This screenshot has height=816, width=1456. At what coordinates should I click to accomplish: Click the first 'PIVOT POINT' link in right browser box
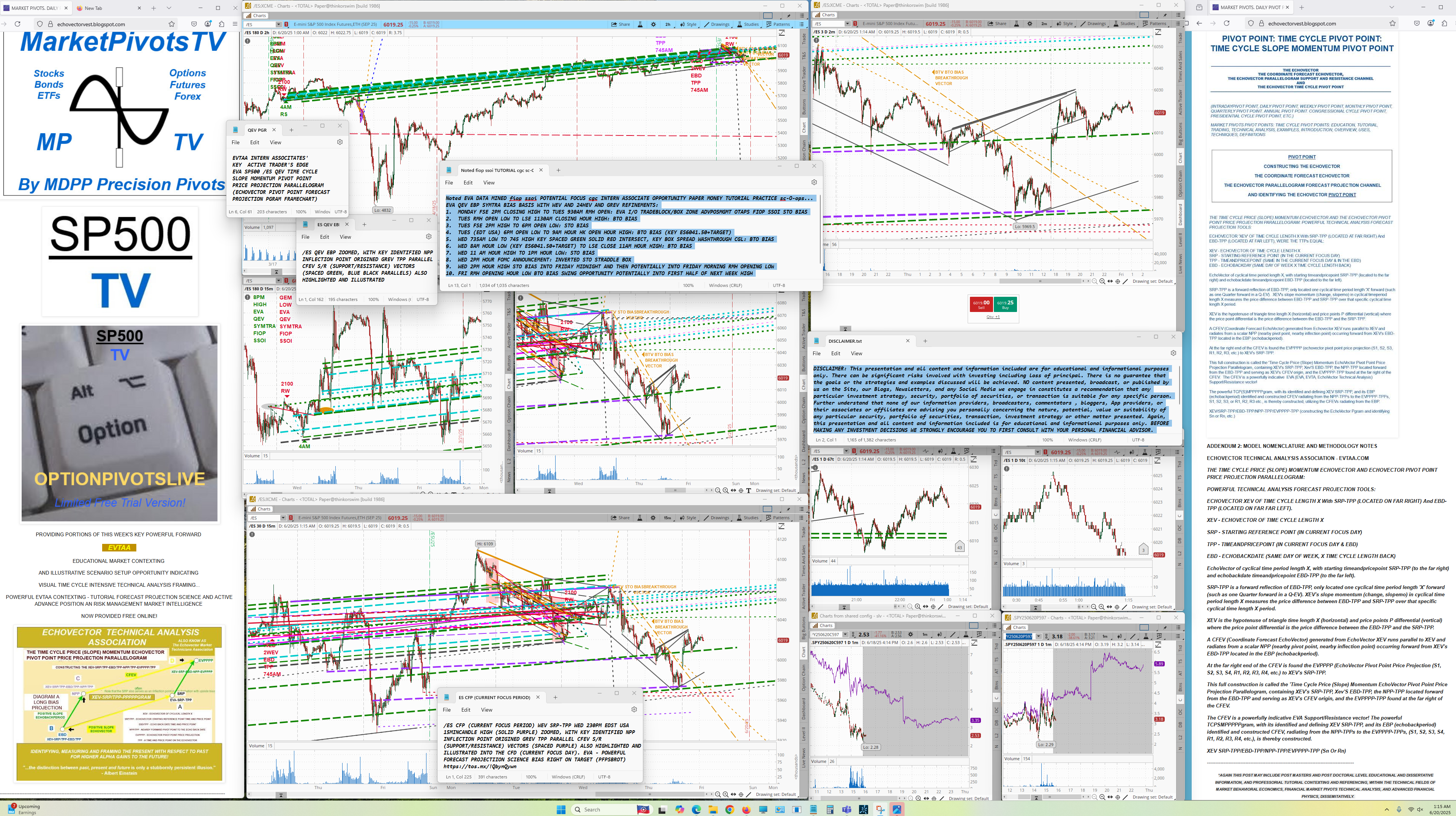pyautogui.click(x=1301, y=157)
